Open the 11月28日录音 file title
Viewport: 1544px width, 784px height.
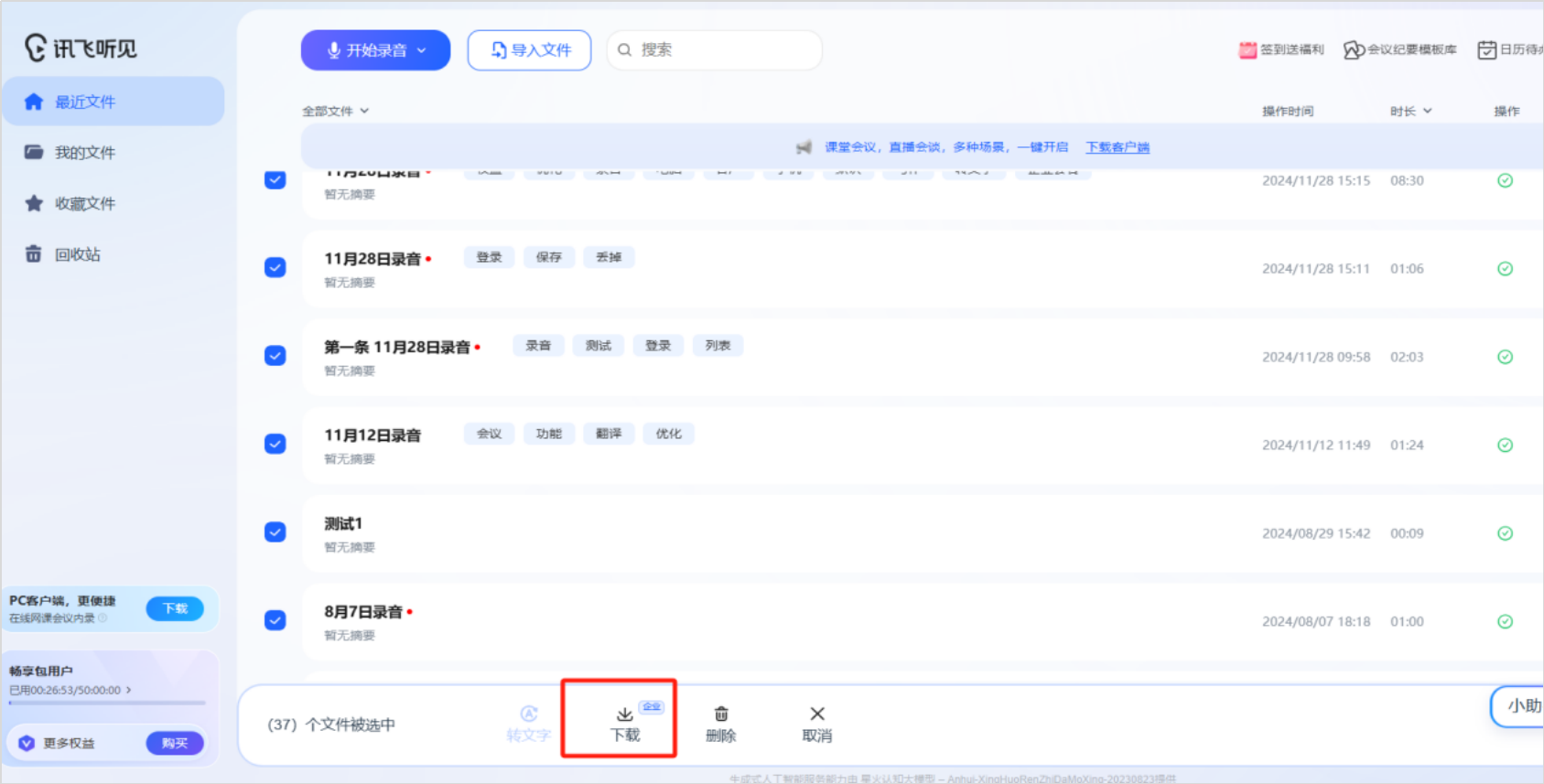[x=373, y=259]
